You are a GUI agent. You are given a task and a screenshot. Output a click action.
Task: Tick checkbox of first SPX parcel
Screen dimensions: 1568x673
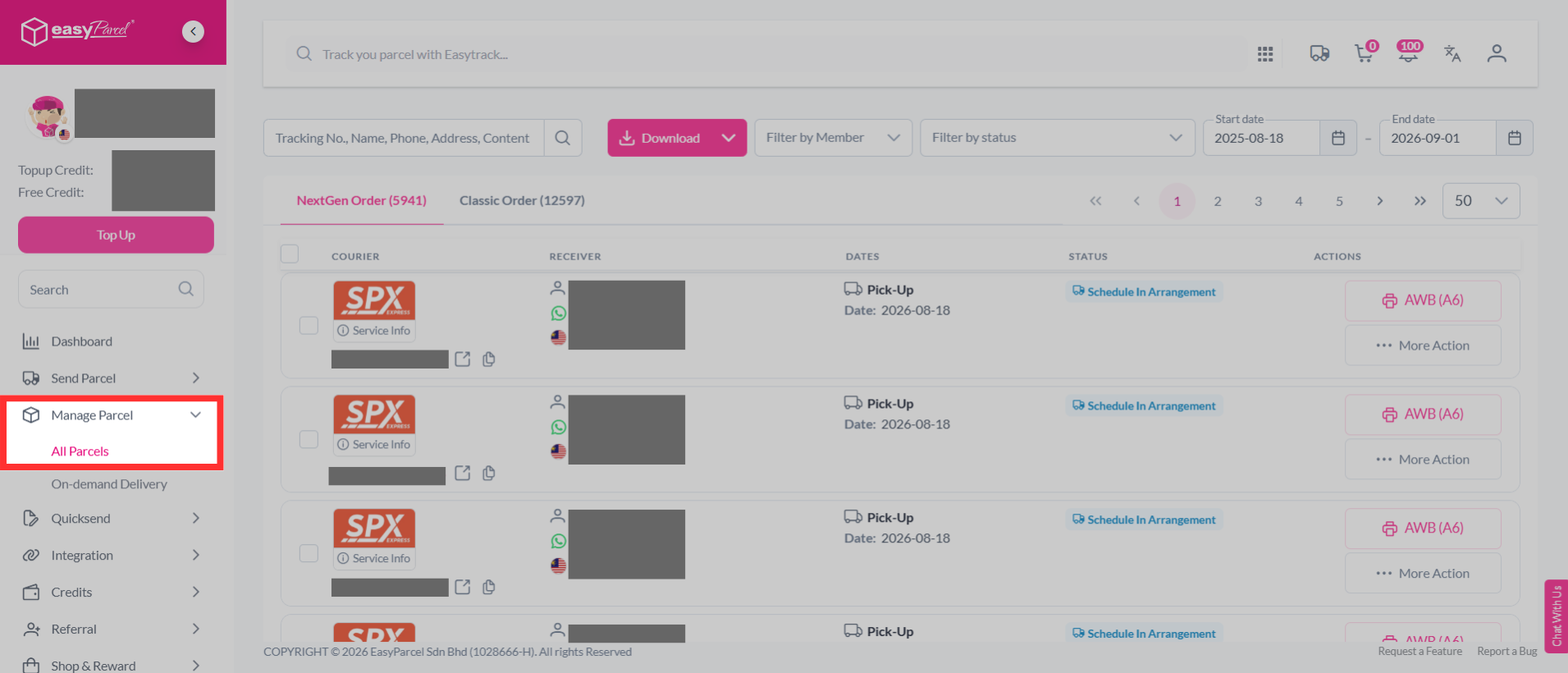pos(309,326)
